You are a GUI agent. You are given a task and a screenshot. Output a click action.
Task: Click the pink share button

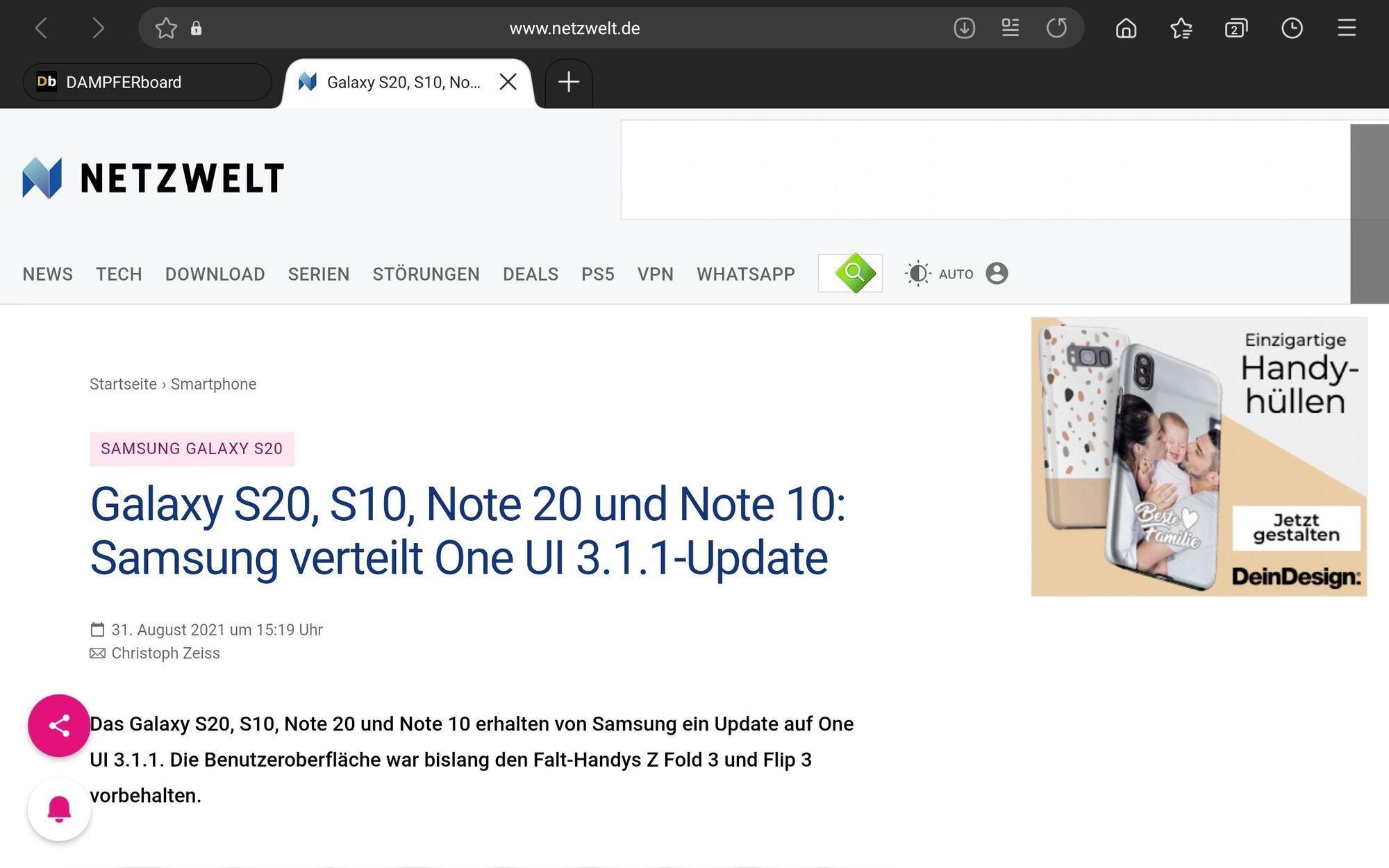[59, 726]
